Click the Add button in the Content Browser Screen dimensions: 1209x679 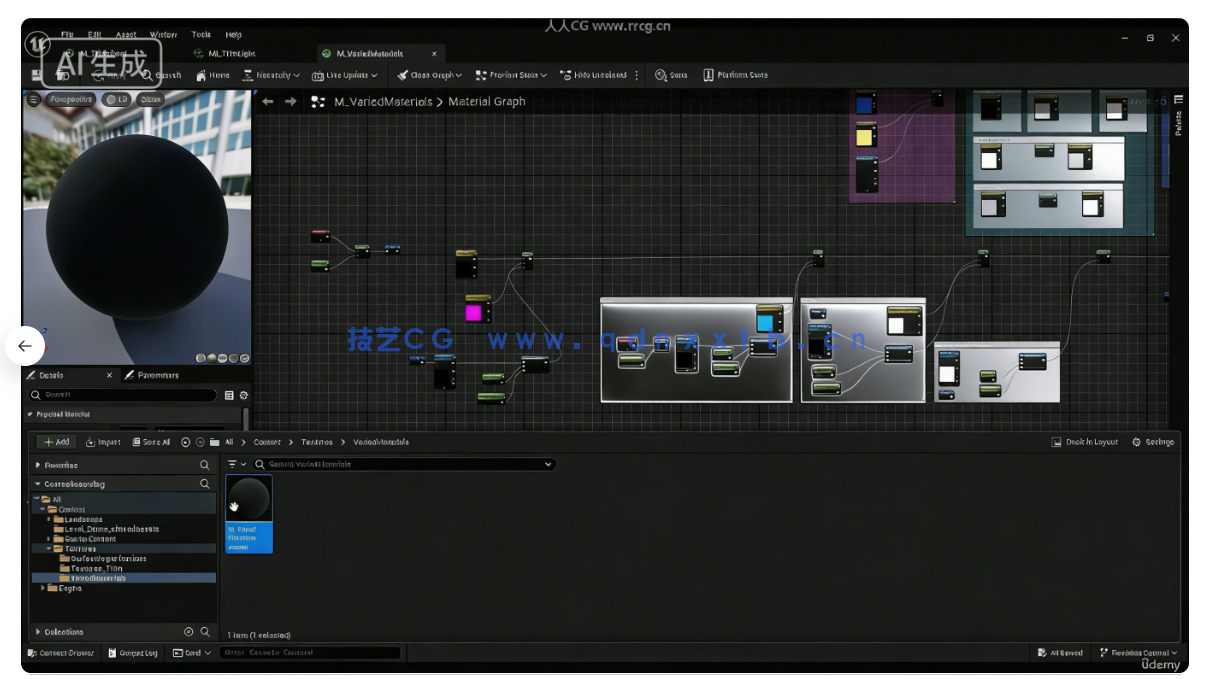click(x=57, y=442)
